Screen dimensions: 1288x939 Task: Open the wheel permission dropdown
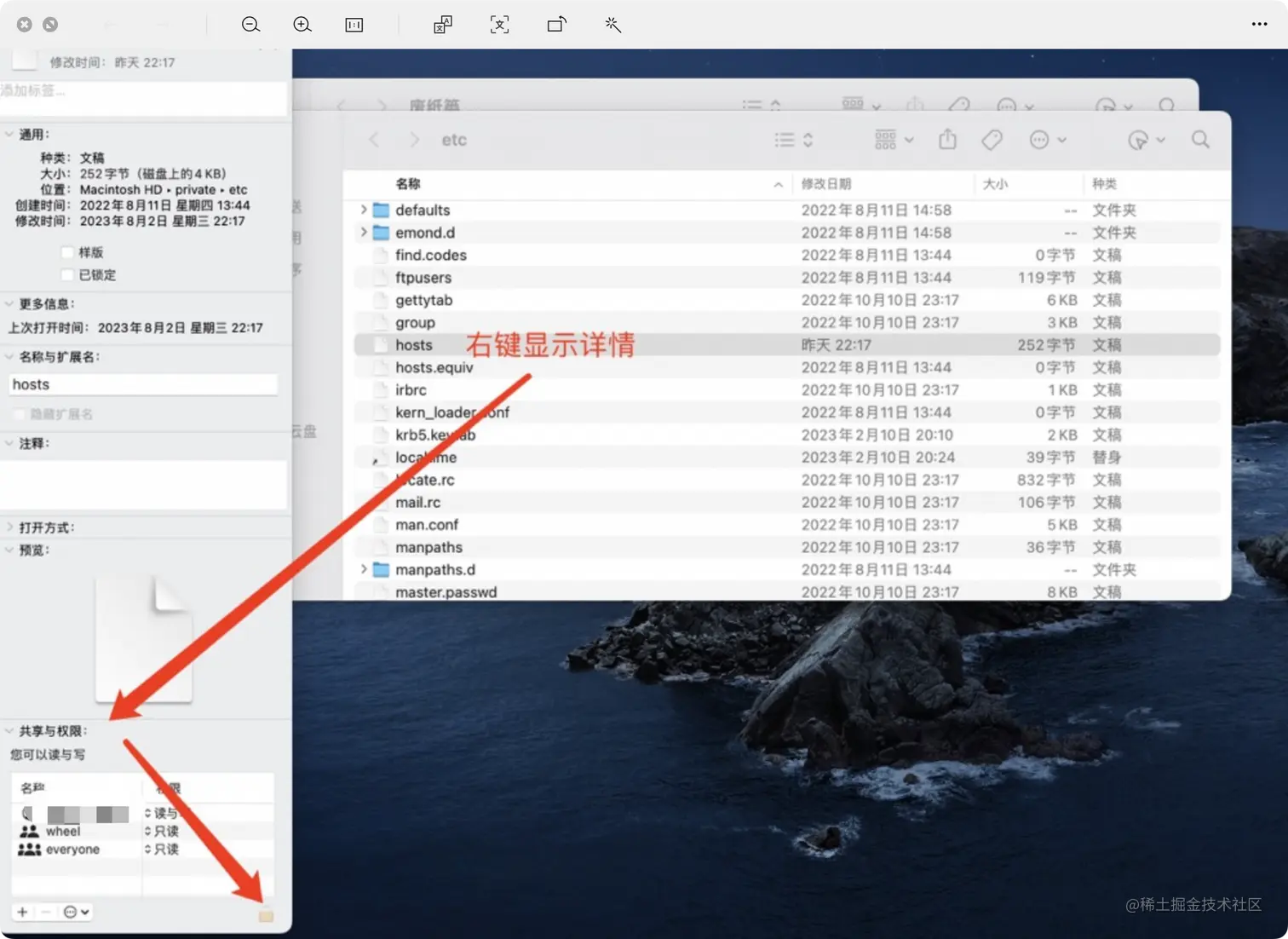point(162,831)
